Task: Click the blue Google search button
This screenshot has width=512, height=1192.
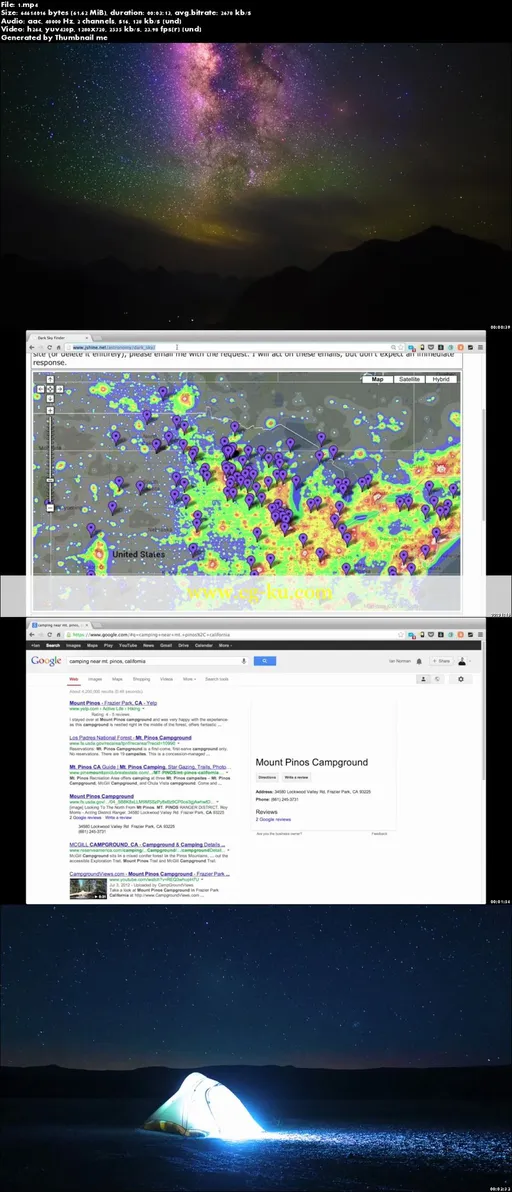Action: coord(264,661)
